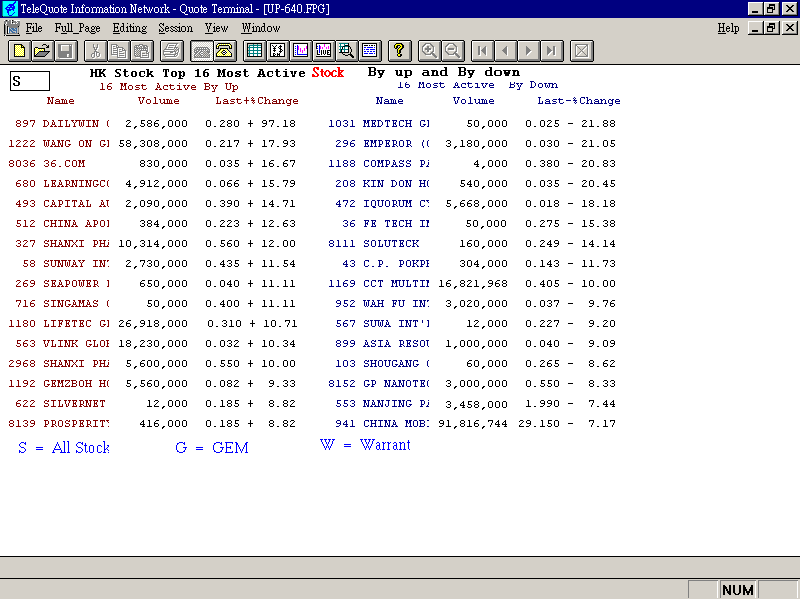The height and width of the screenshot is (600, 800).
Task: Go to next page arrow icon
Action: coord(529,51)
